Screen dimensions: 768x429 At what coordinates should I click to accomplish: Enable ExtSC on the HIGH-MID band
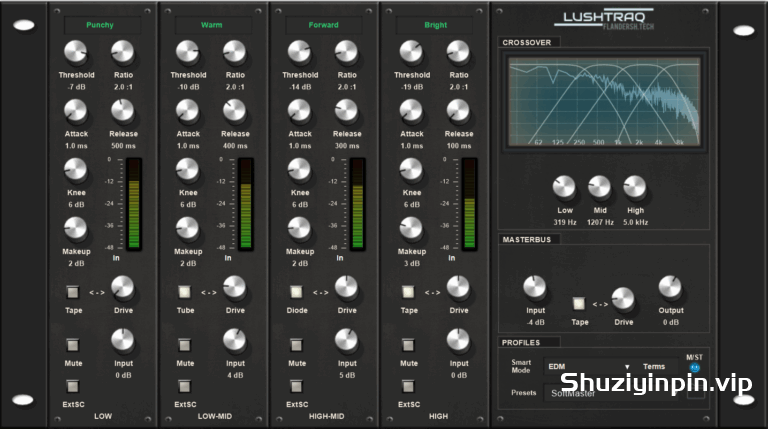(296, 386)
